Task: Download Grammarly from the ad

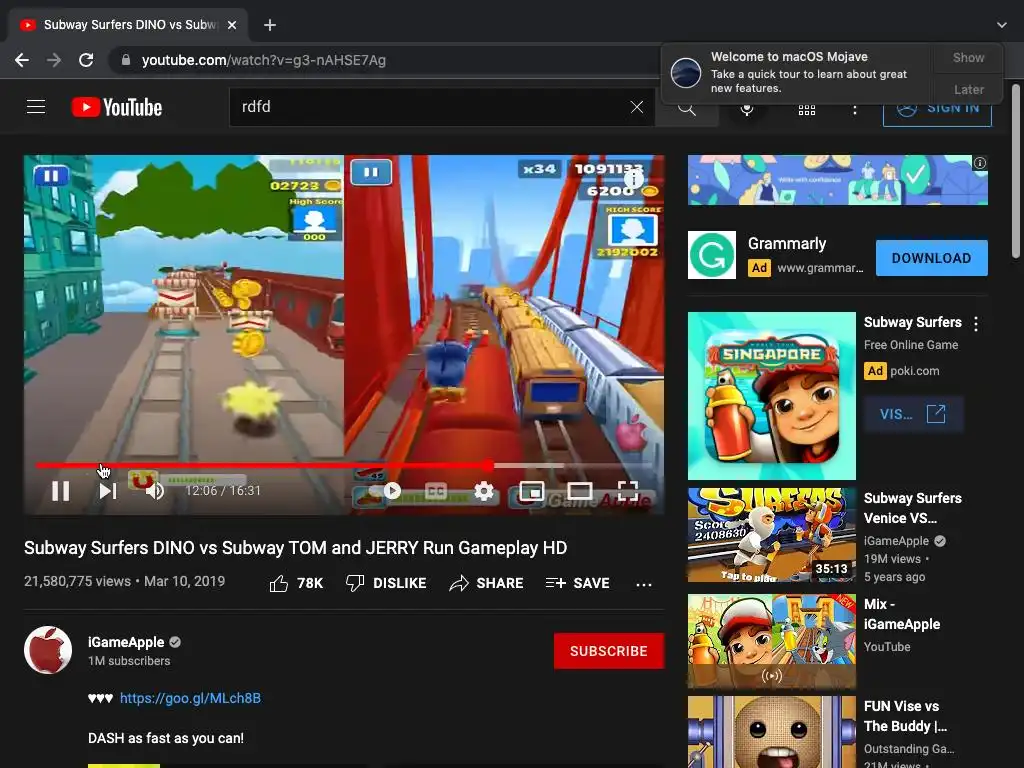Action: click(x=931, y=258)
